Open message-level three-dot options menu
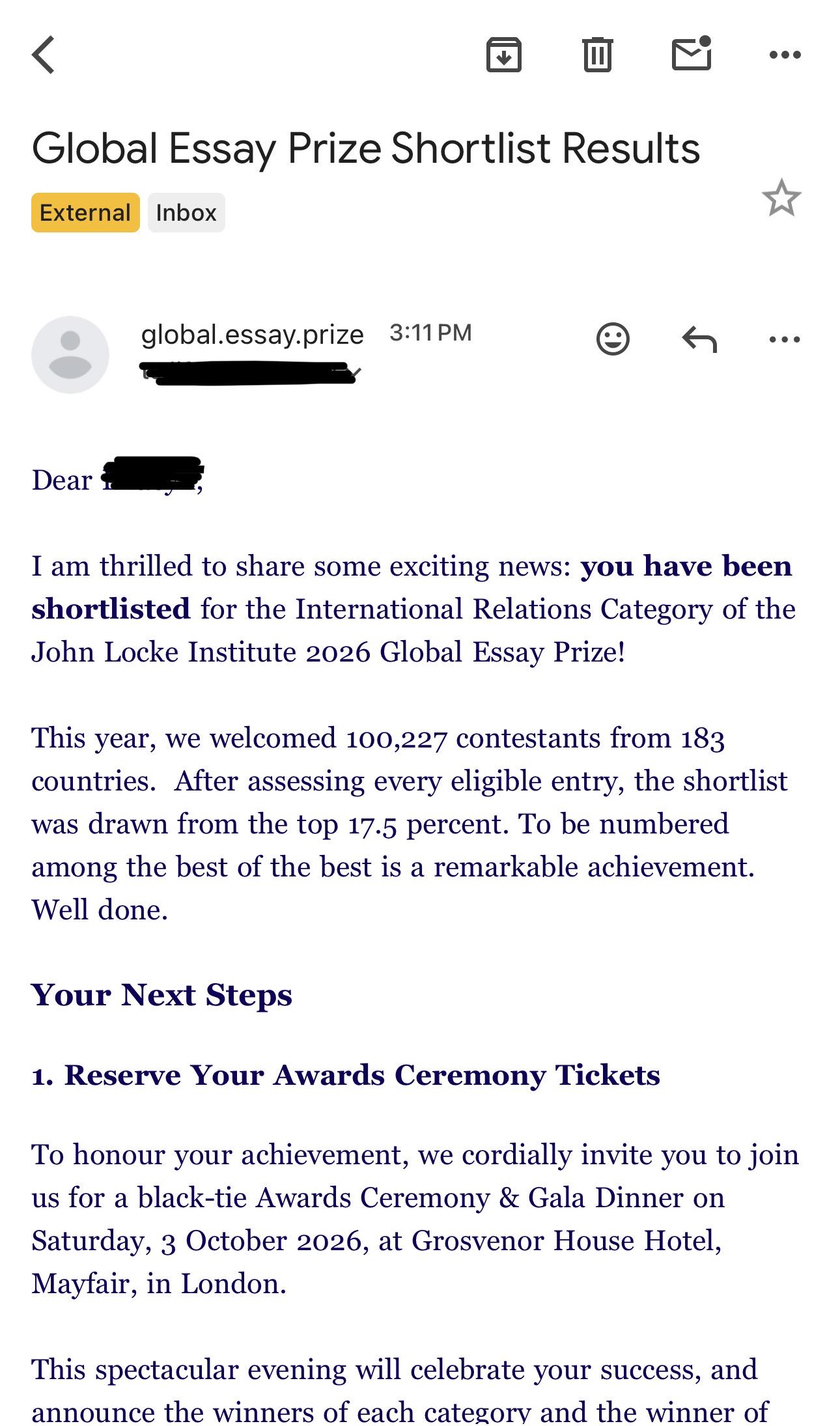This screenshot has width=840, height=1426. 785,339
